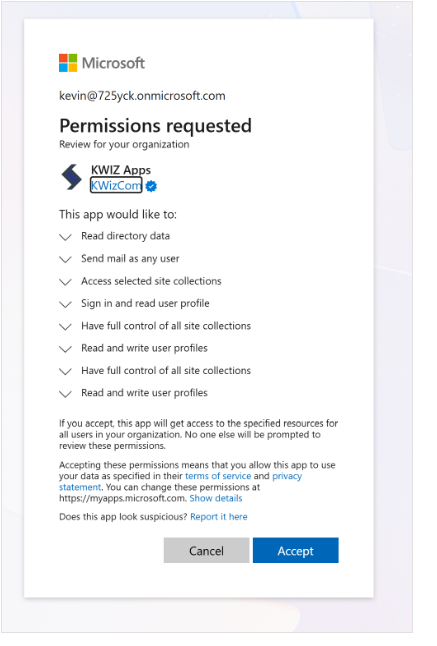Click the Microsoft wordmark text
The height and width of the screenshot is (646, 437).
[113, 63]
